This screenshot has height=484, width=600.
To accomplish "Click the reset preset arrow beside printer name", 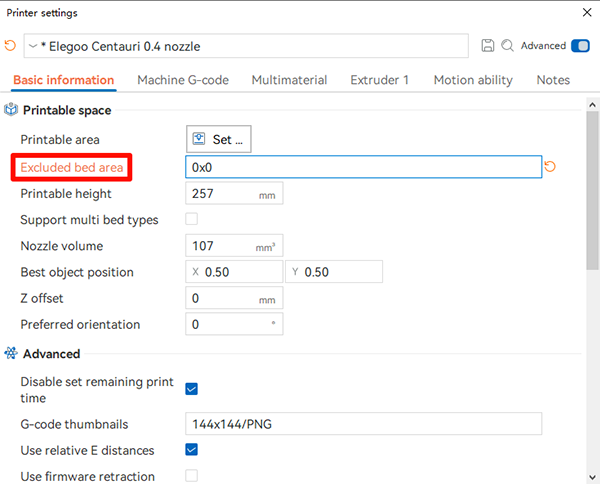I will (x=11, y=46).
